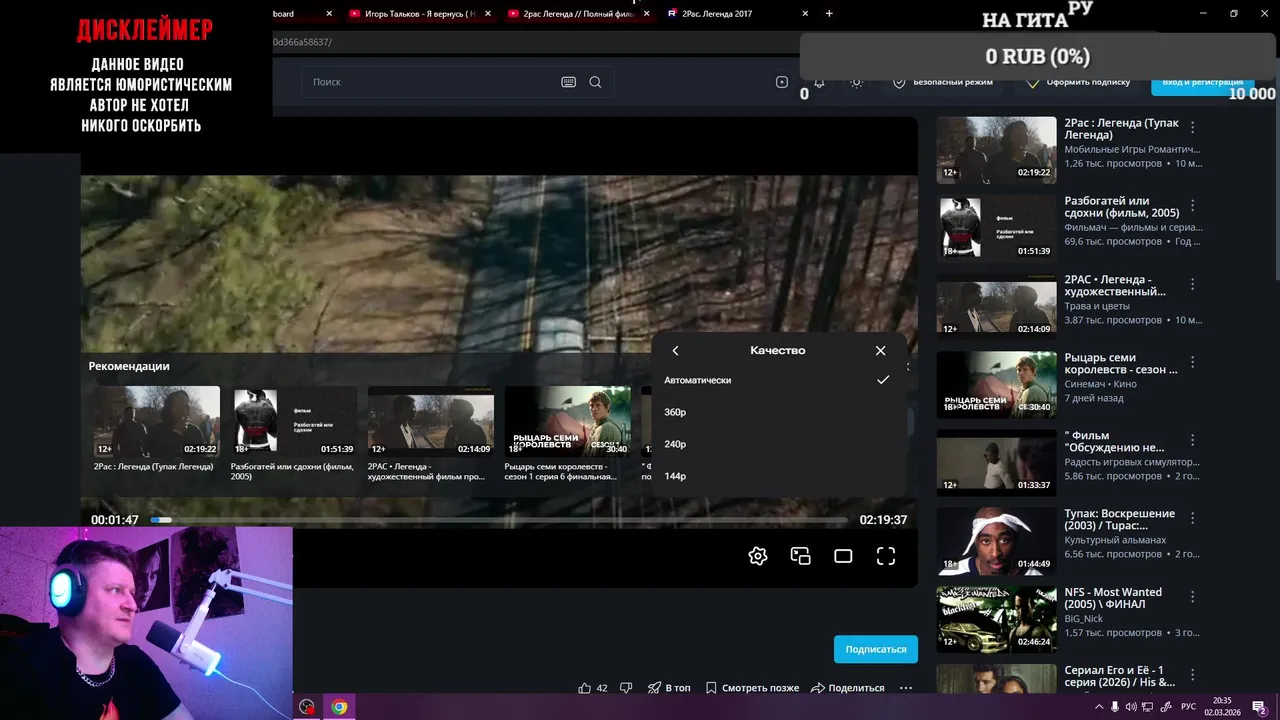Click the browser address bar URL
1280x720 pixels.
pos(302,42)
